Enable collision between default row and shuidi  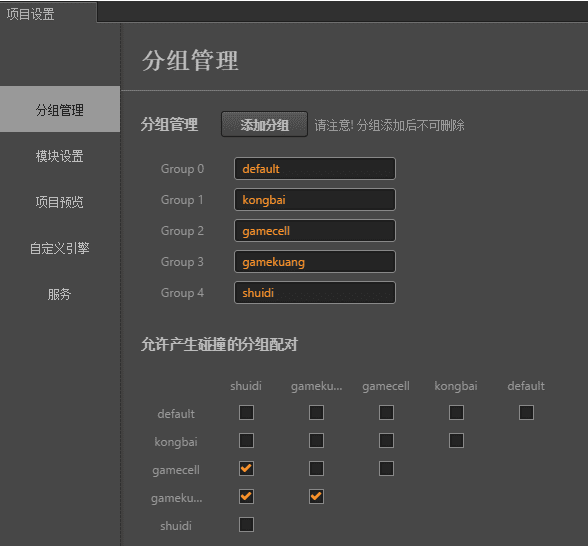pyautogui.click(x=246, y=412)
